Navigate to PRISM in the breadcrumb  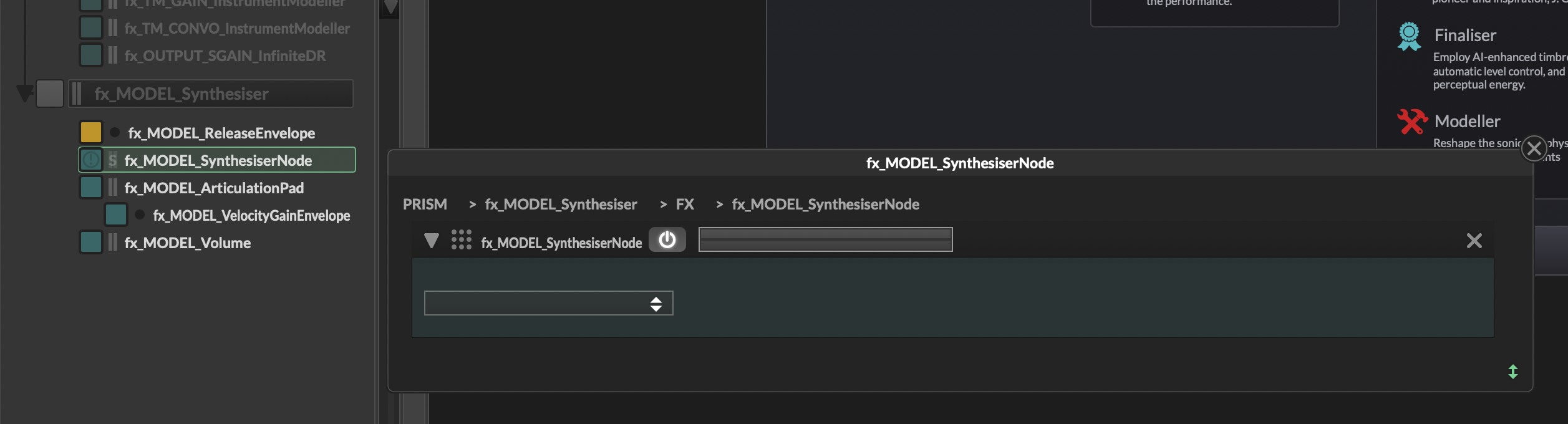pyautogui.click(x=425, y=205)
